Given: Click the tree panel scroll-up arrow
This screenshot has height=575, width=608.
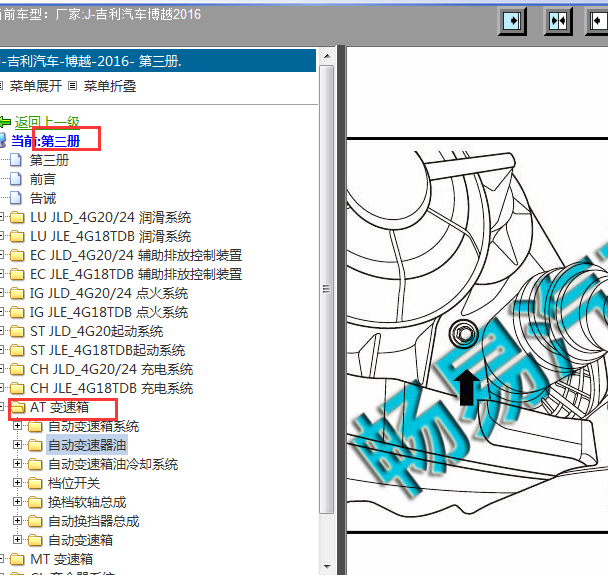Looking at the screenshot, I should point(327,56).
